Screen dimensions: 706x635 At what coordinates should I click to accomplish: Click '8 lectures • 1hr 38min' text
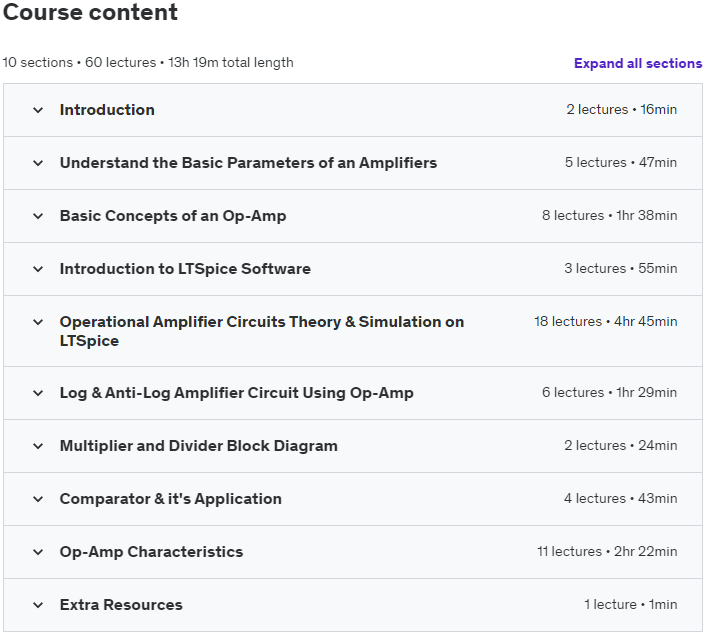pyautogui.click(x=610, y=215)
